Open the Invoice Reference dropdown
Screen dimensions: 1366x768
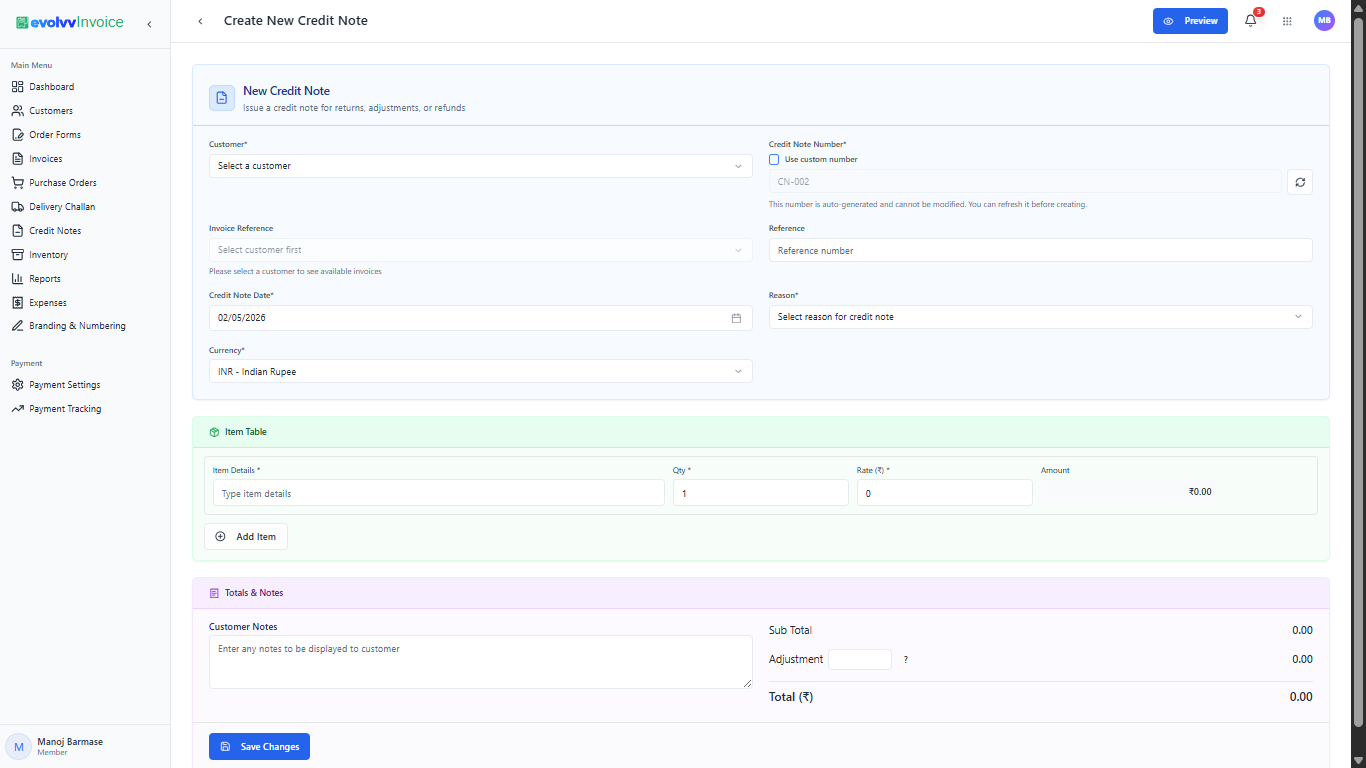(x=480, y=250)
